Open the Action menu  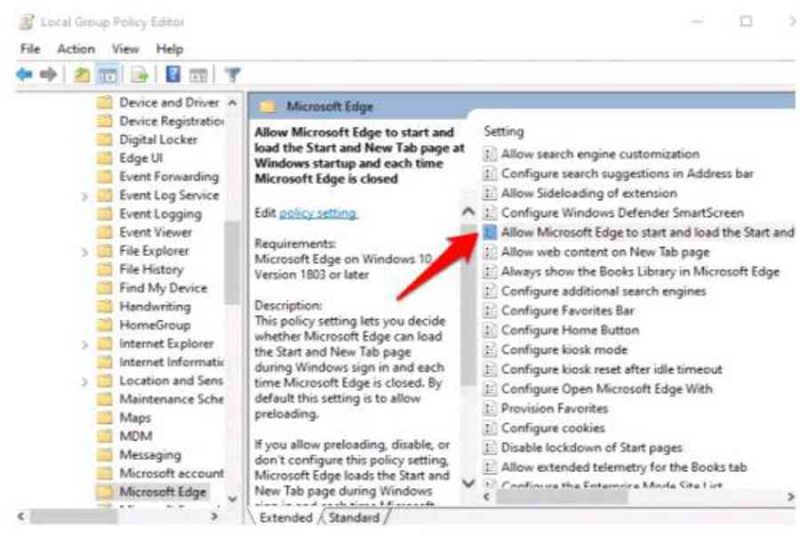click(x=76, y=49)
